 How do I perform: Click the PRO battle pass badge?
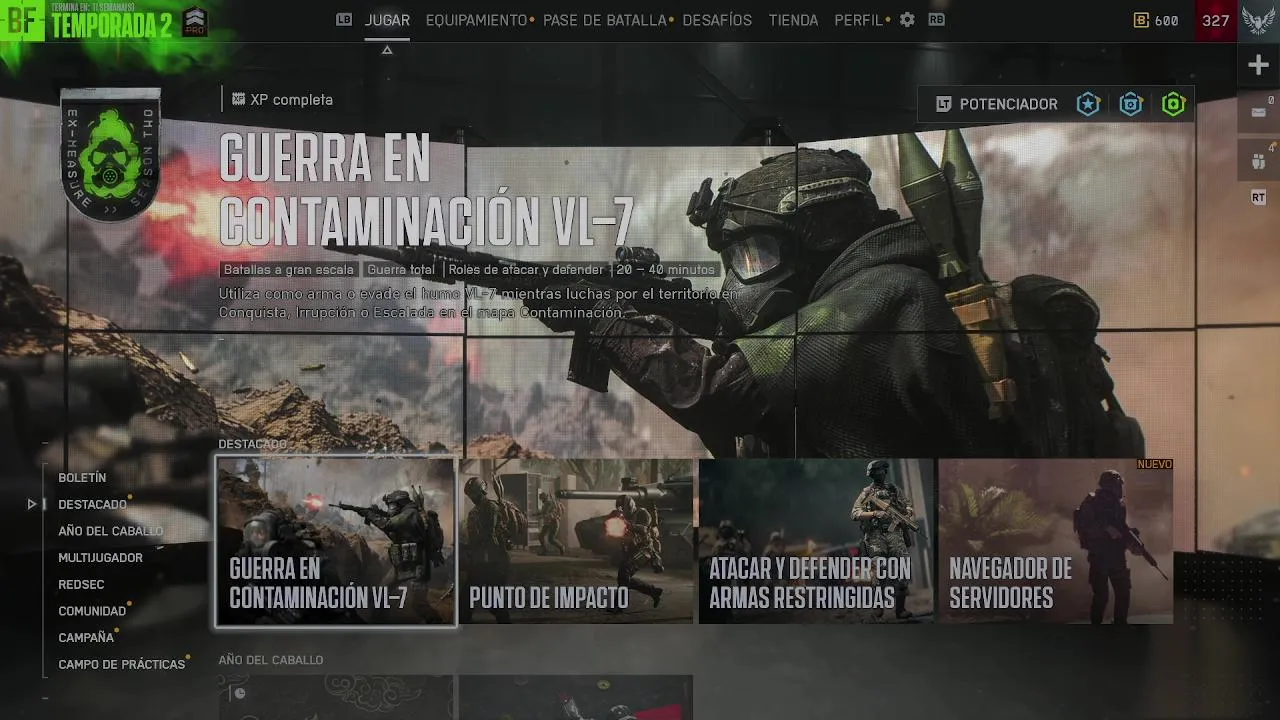click(195, 22)
